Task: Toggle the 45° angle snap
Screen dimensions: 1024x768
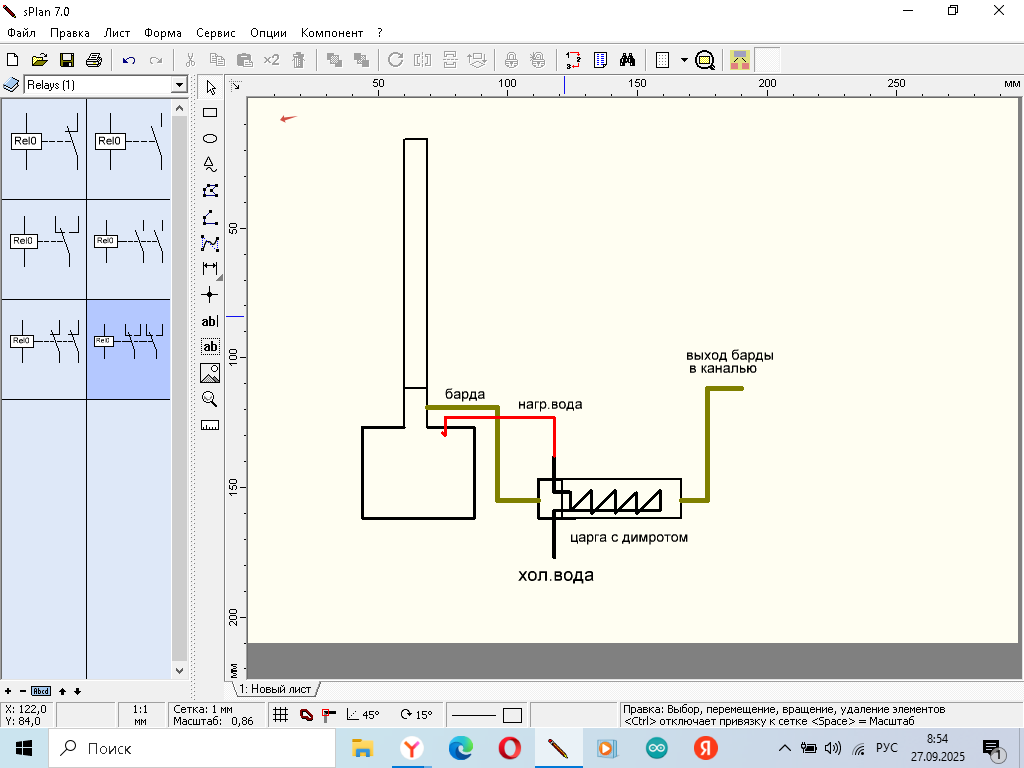Action: point(362,715)
